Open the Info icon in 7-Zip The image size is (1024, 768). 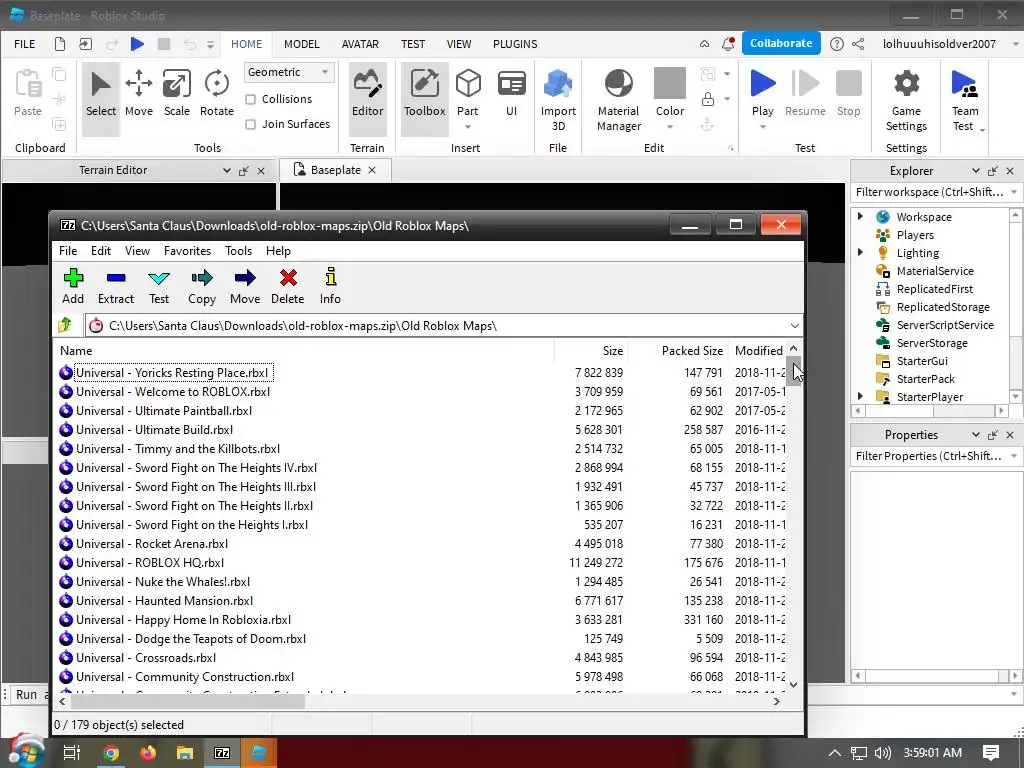click(330, 277)
